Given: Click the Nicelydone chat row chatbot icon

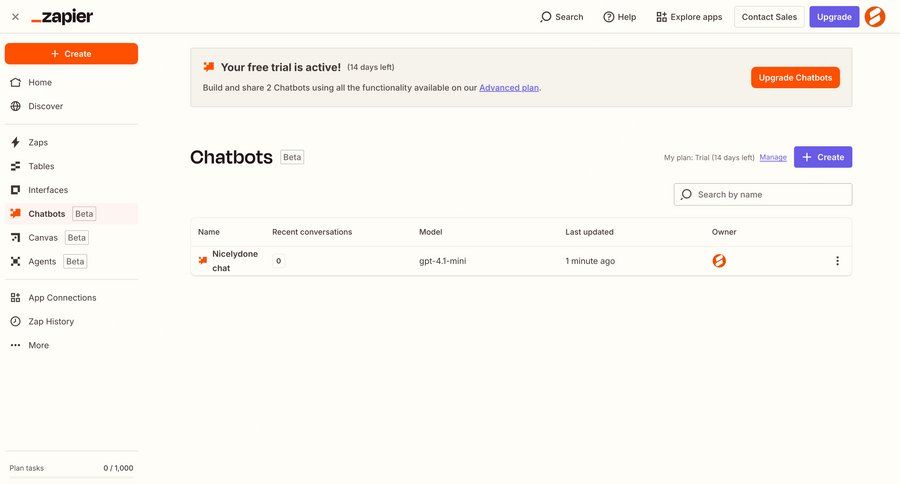Looking at the screenshot, I should click(203, 261).
